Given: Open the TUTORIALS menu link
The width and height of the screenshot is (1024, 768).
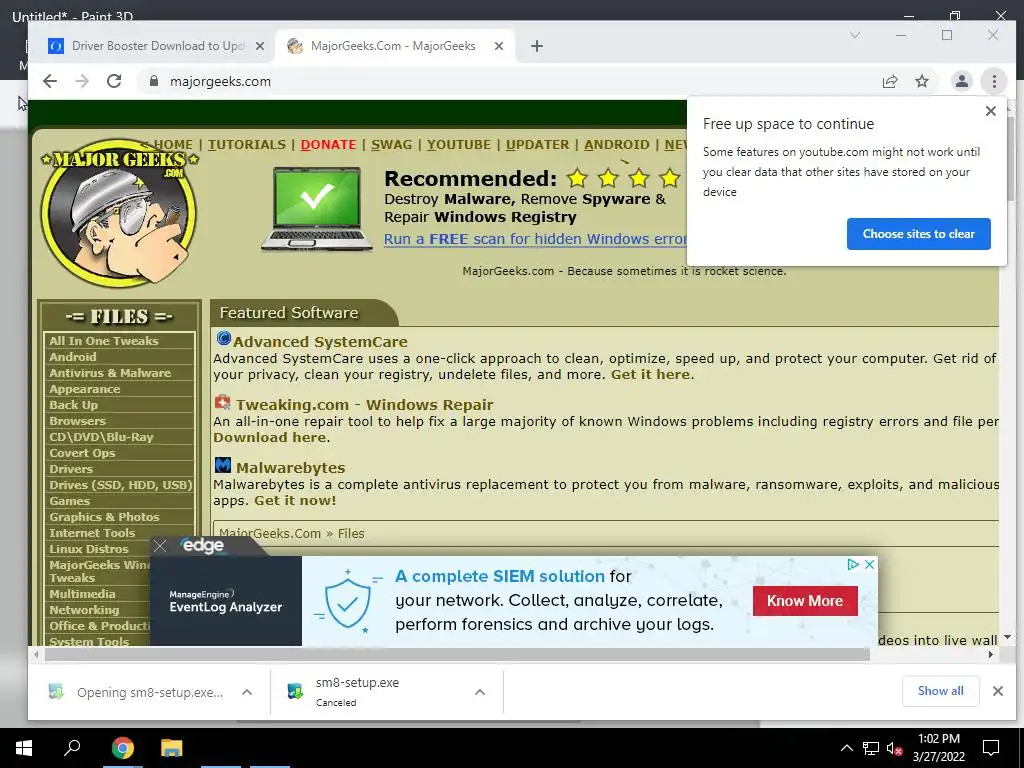Looking at the screenshot, I should (247, 144).
